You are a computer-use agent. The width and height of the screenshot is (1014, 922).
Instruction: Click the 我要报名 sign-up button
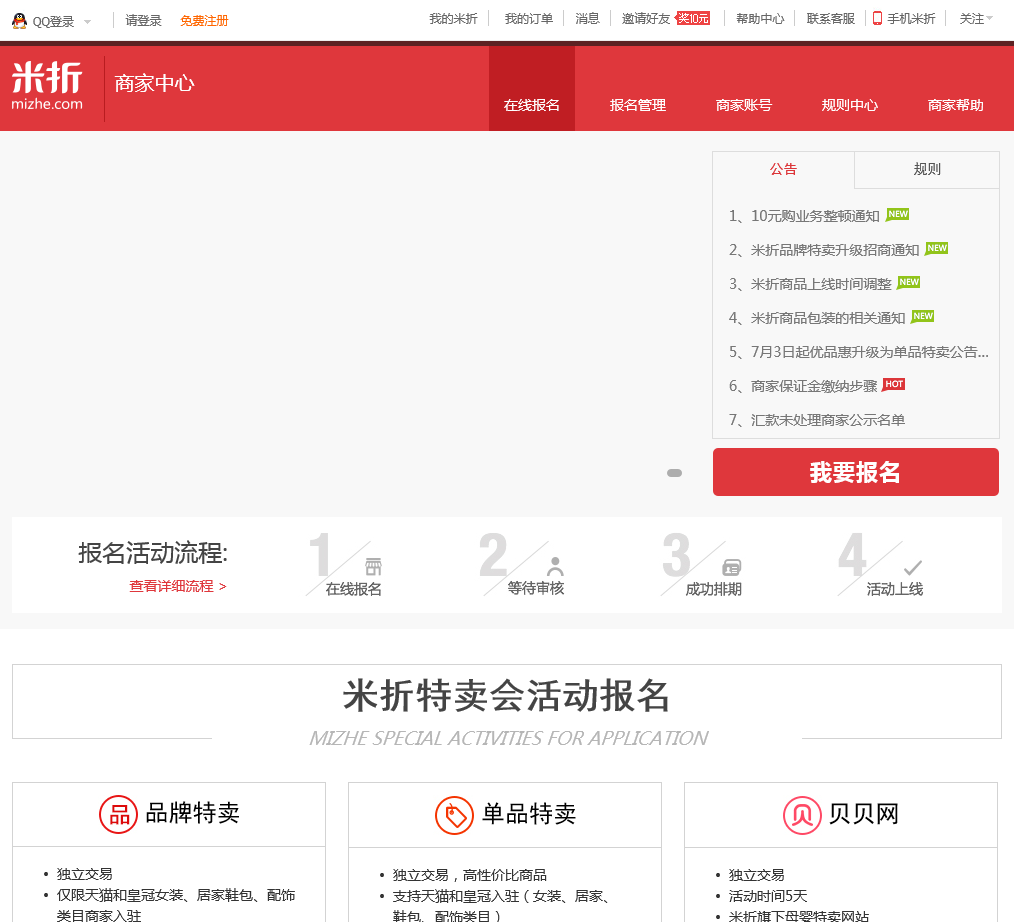pos(856,472)
